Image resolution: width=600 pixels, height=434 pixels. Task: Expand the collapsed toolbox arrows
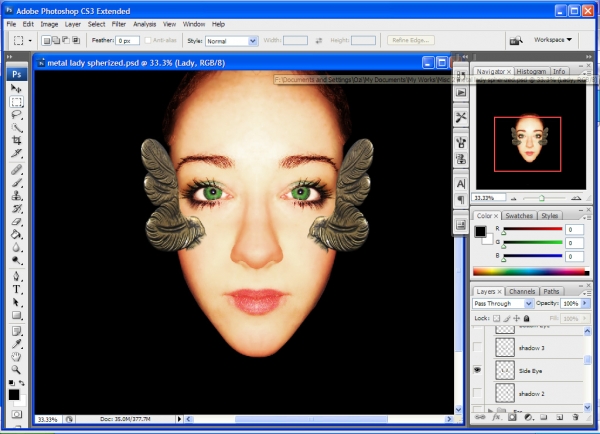click(x=10, y=57)
